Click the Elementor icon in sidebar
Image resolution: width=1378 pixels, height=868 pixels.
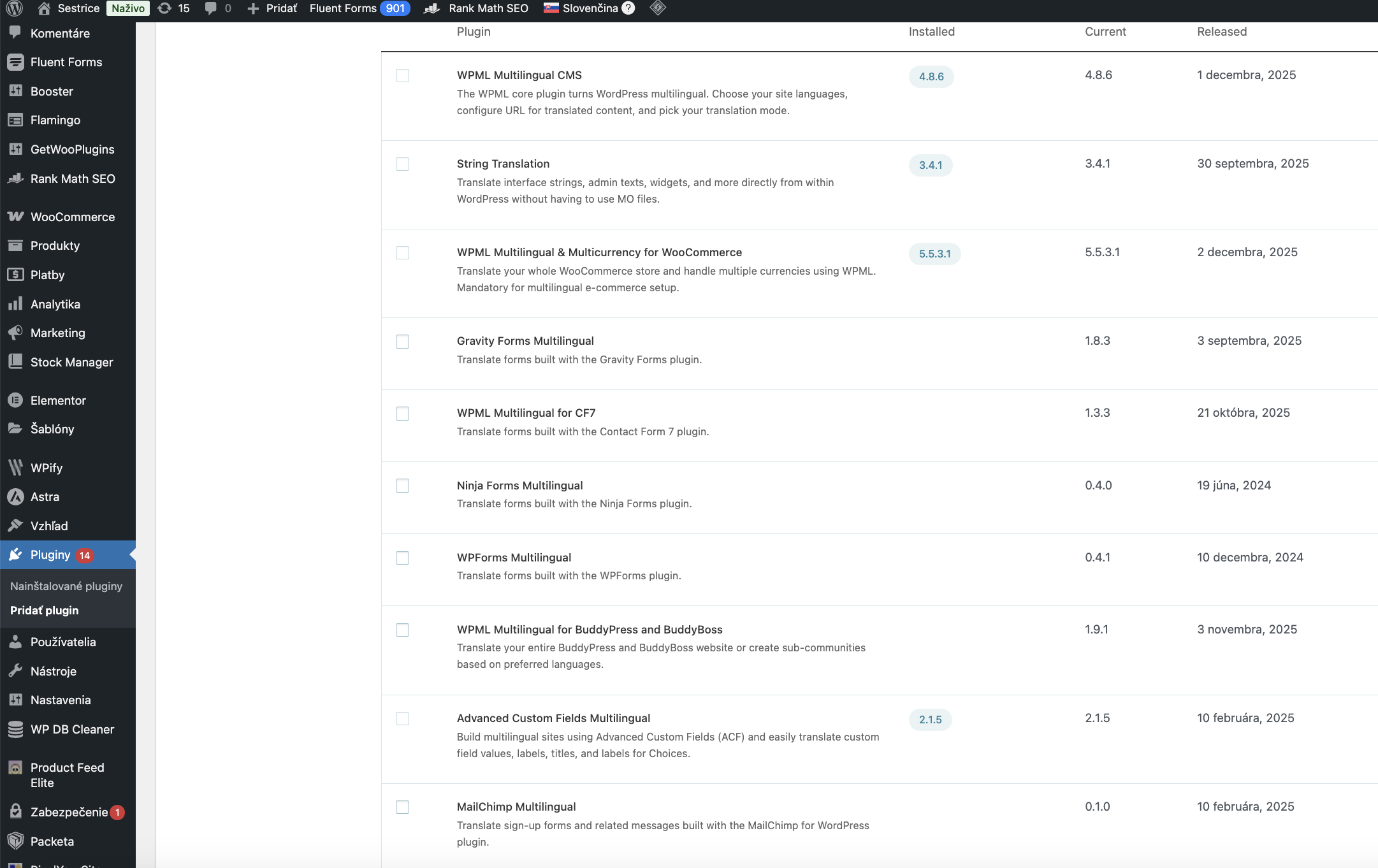(15, 400)
